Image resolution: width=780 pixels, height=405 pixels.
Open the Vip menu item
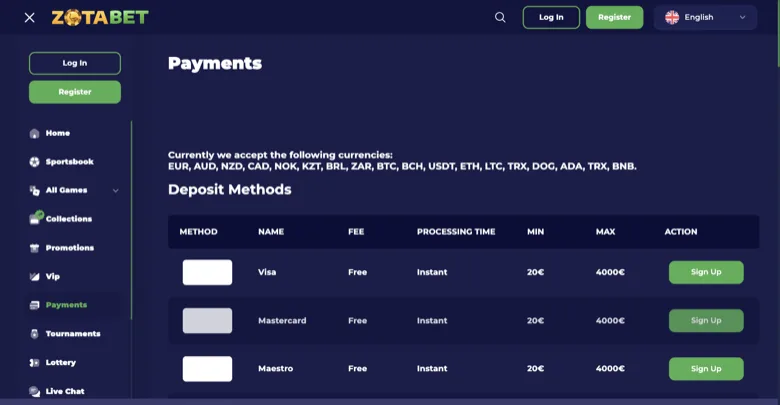point(53,276)
